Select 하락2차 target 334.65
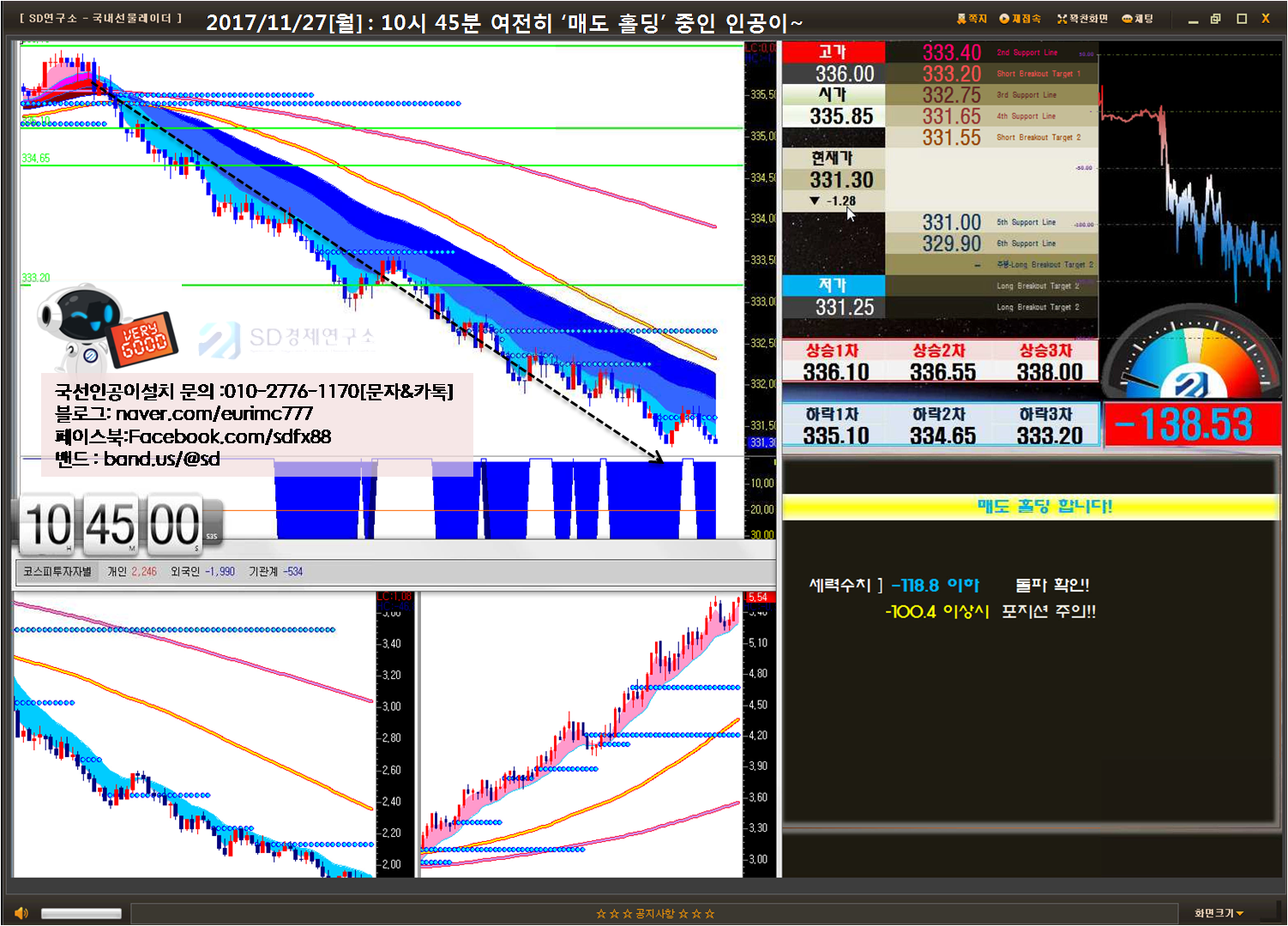 [x=942, y=426]
